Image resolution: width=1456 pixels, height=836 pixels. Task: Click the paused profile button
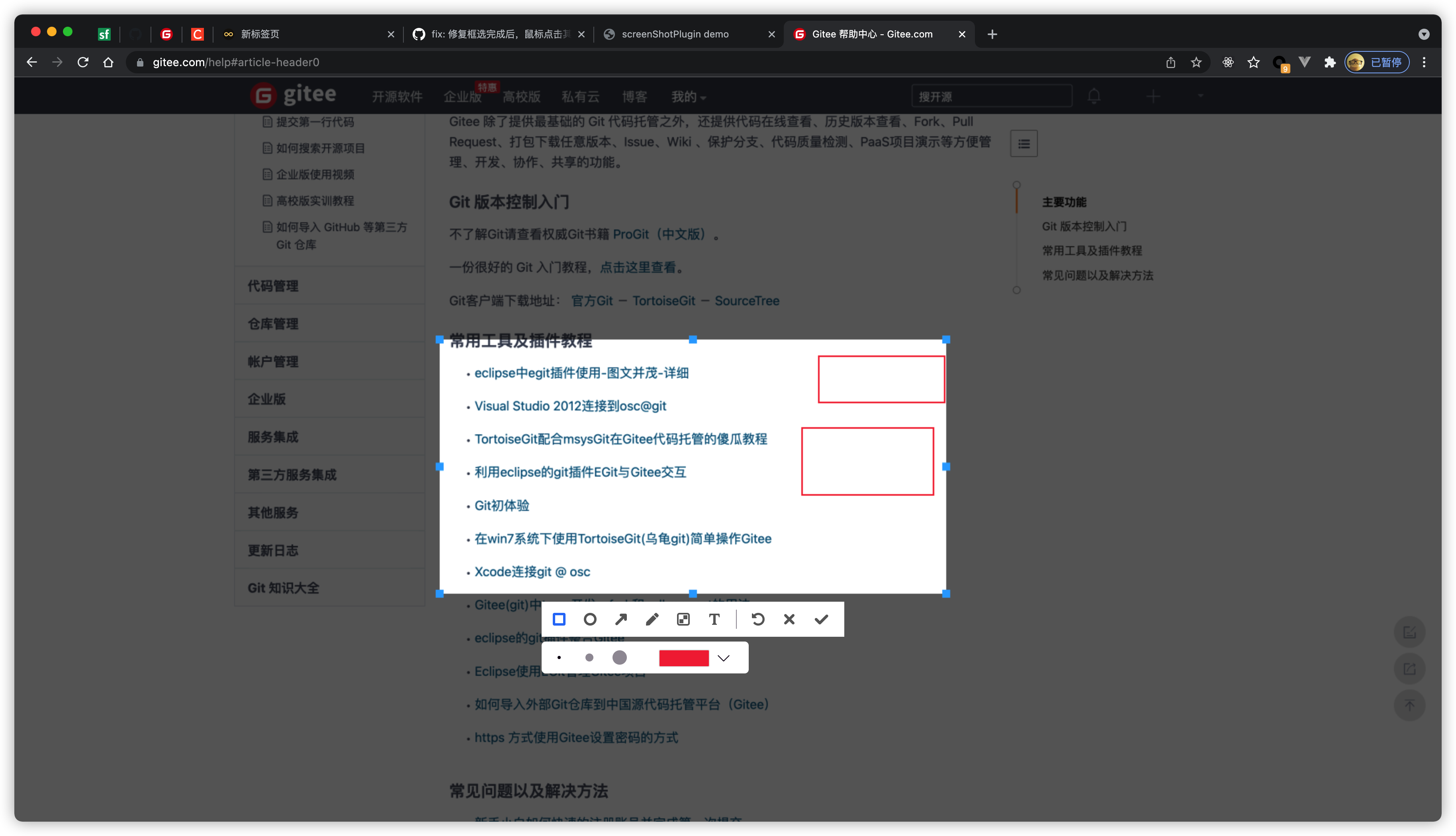1377,62
